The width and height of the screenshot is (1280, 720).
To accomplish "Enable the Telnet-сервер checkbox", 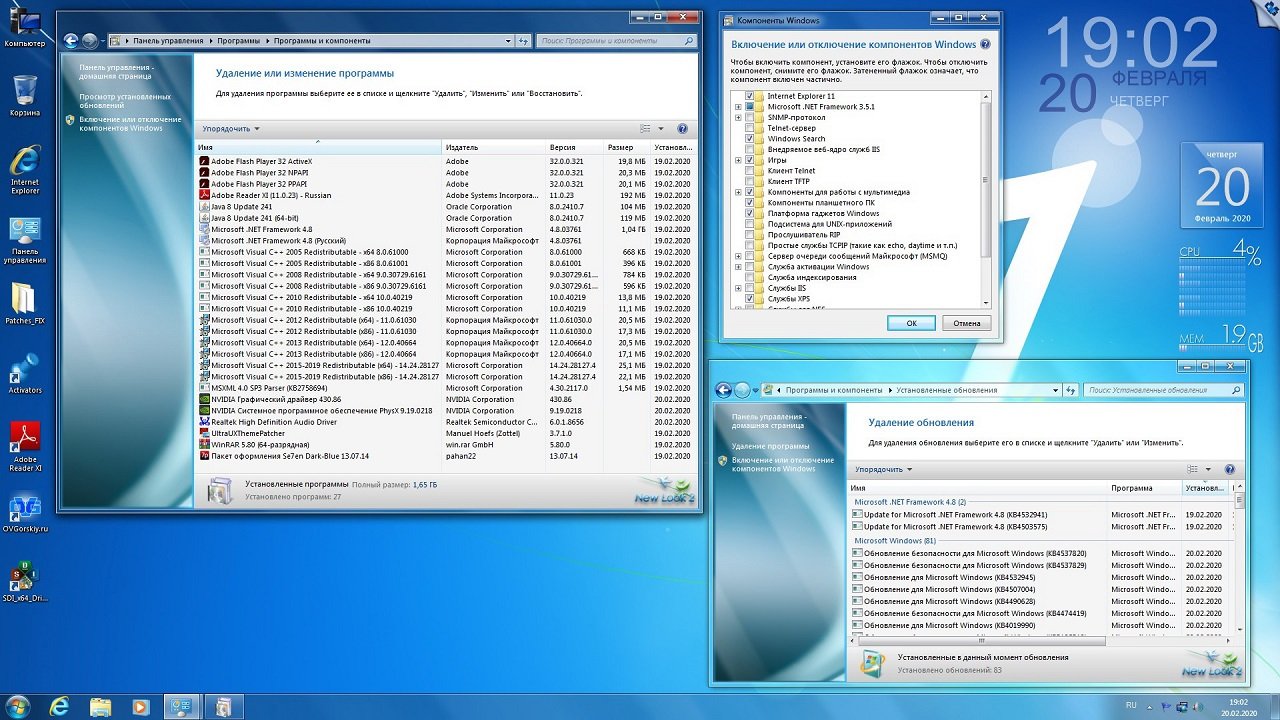I will pos(749,128).
